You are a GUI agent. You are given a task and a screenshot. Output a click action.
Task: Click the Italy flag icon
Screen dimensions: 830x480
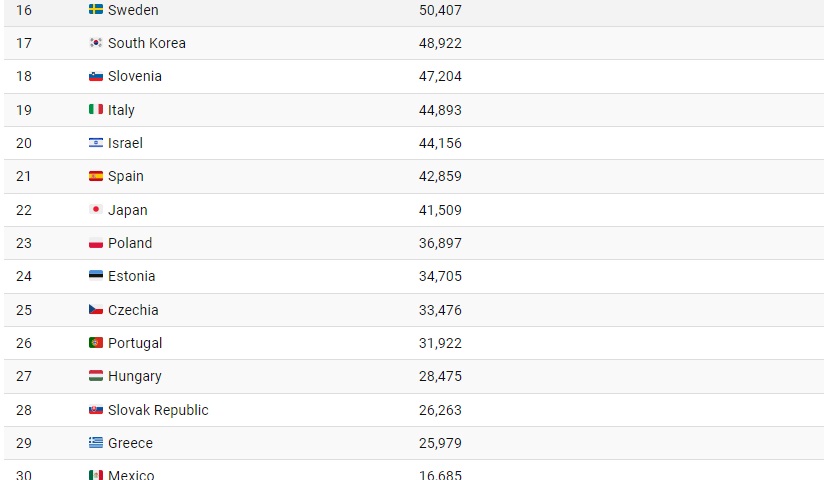pos(96,109)
